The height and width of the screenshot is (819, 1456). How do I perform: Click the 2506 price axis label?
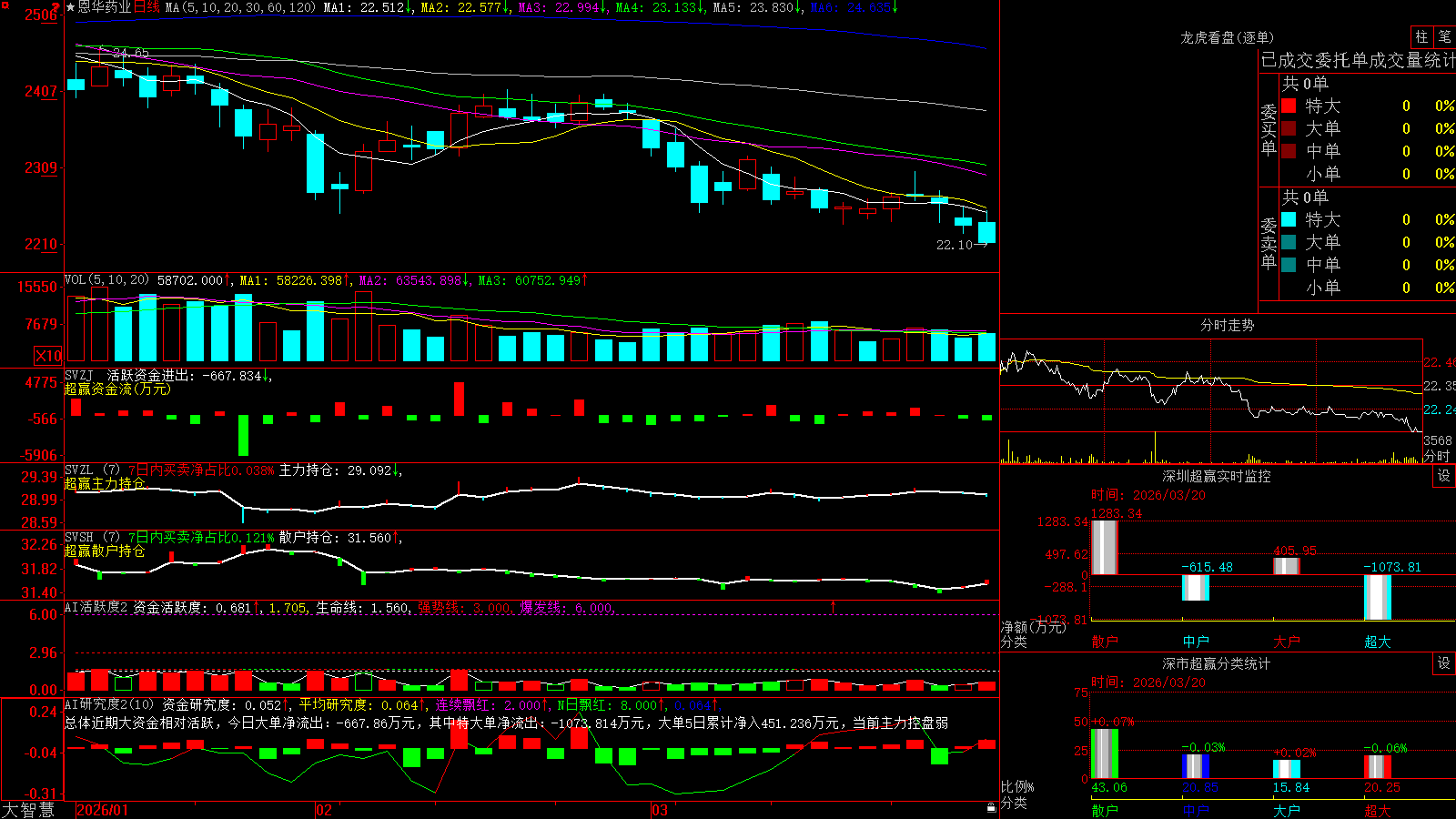(x=41, y=15)
